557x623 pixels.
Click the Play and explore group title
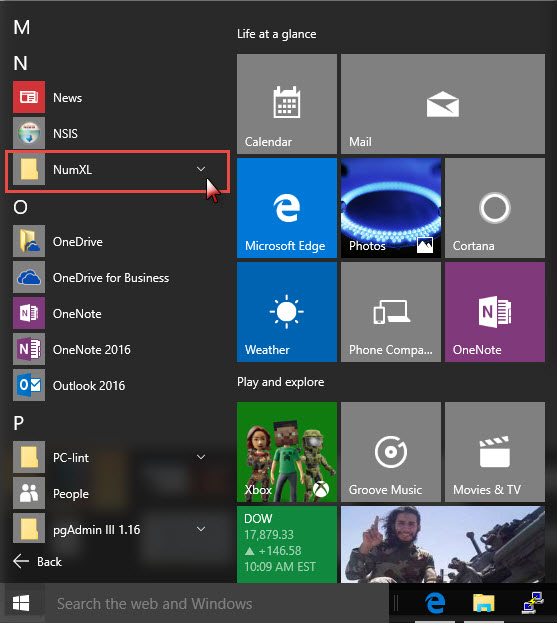[x=280, y=382]
